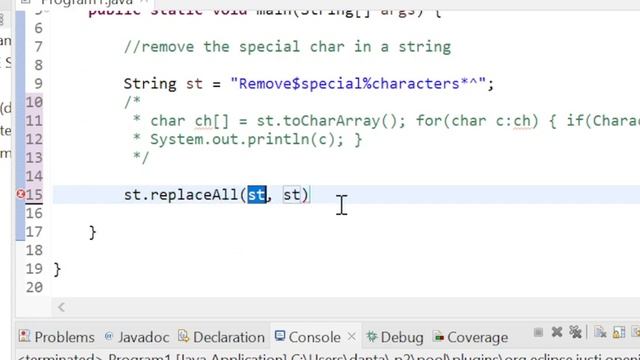The width and height of the screenshot is (640, 360).
Task: Click "toCharArray()" in the commented code
Action: coord(340,121)
